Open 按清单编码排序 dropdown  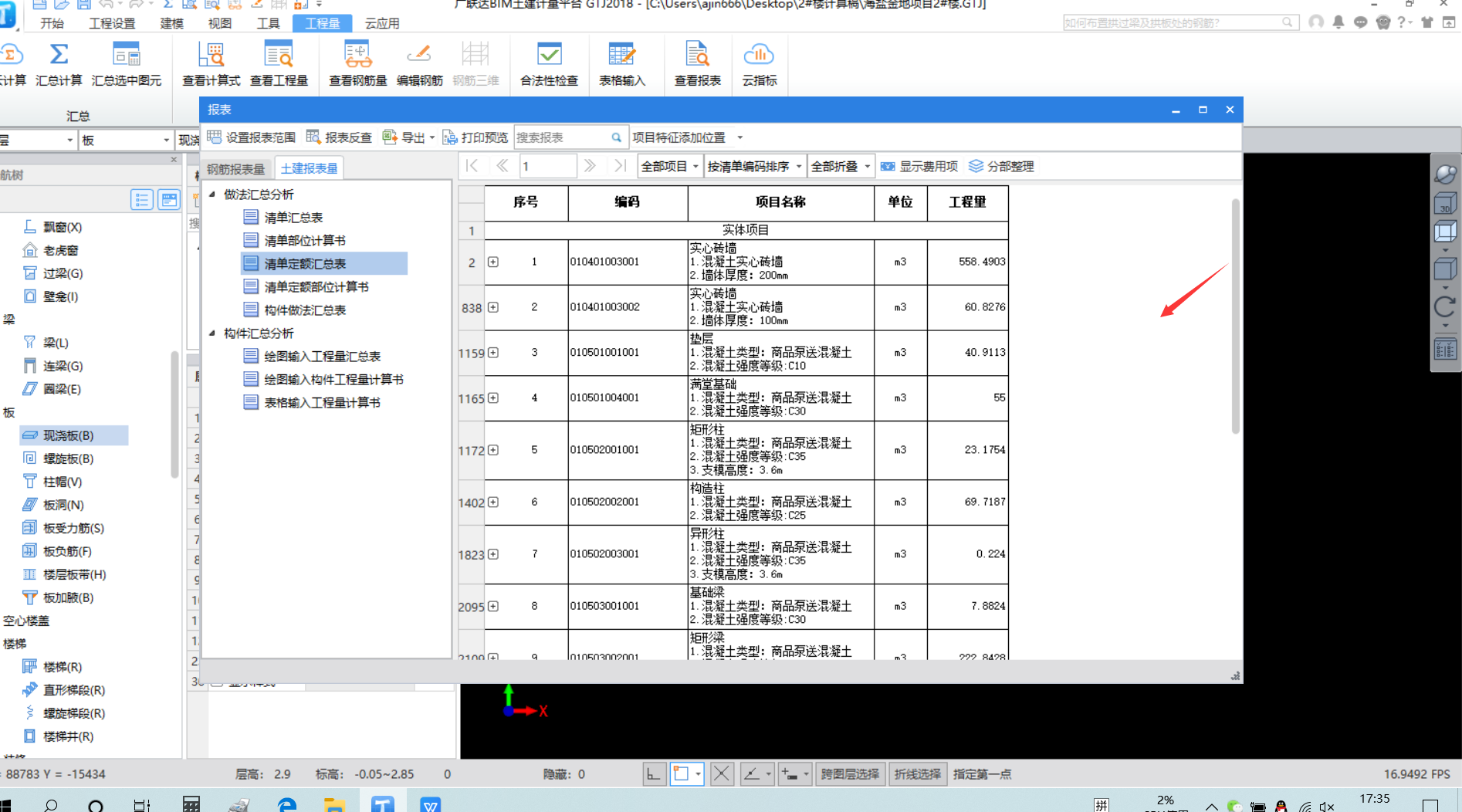[x=755, y=166]
